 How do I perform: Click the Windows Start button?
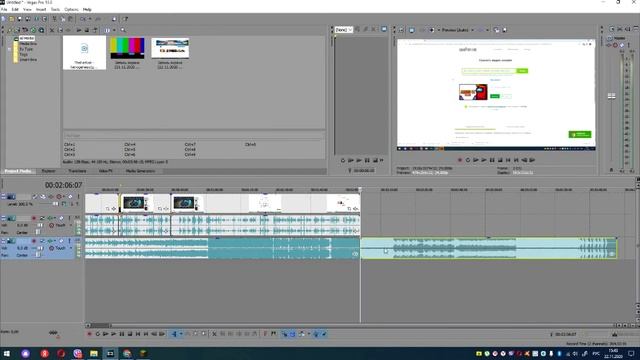(7, 353)
